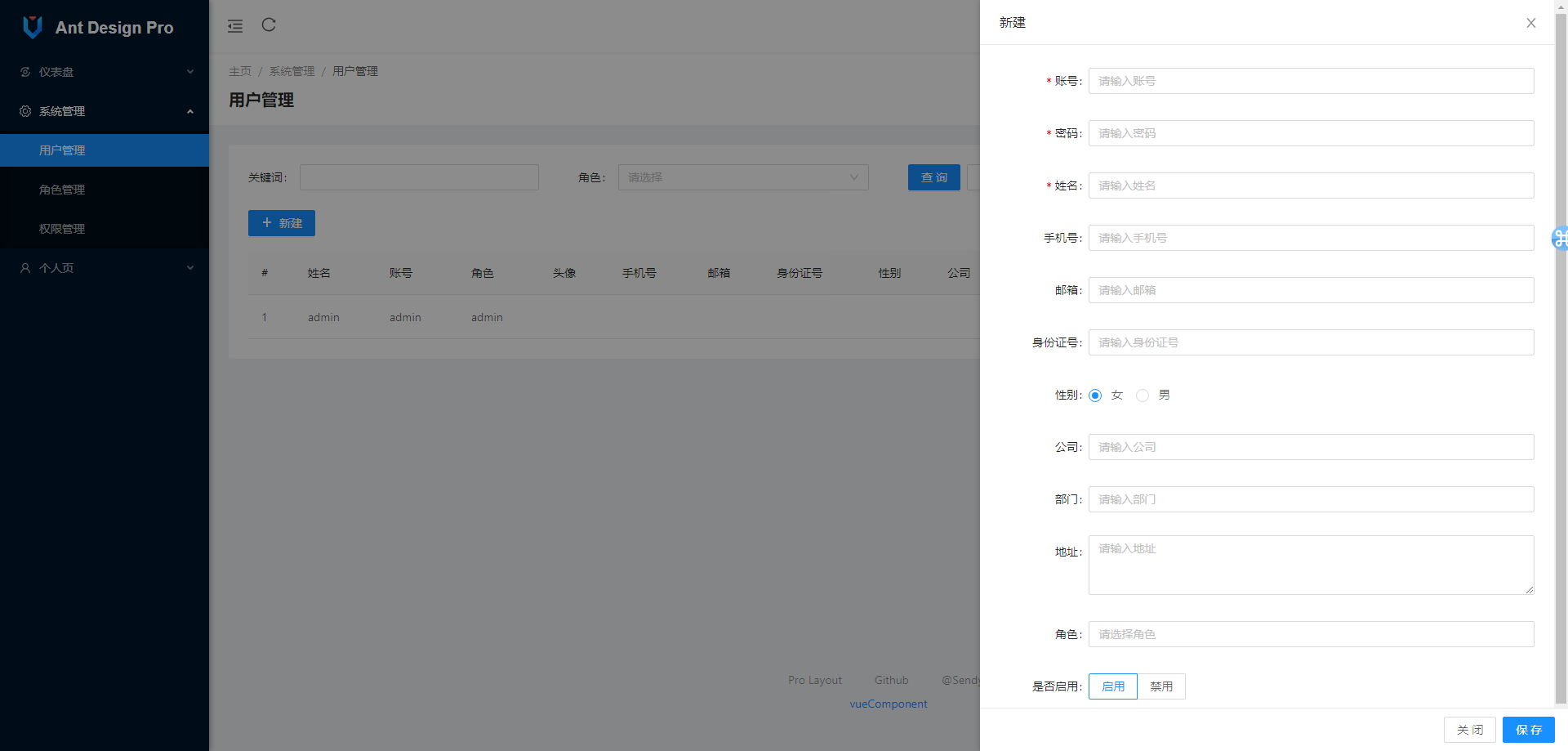Click the 系统管理 gear icon
Screen dimensions: 1568x751
pyautogui.click(x=25, y=111)
